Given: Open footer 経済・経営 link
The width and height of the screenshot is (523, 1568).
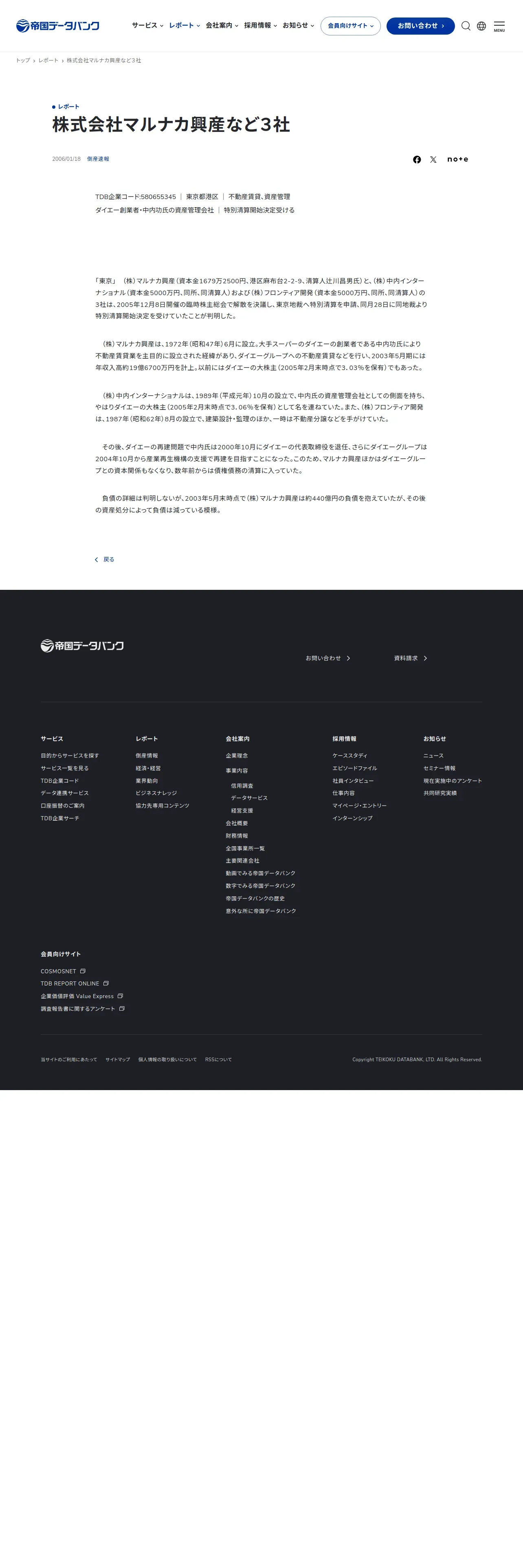Looking at the screenshot, I should coord(149,768).
